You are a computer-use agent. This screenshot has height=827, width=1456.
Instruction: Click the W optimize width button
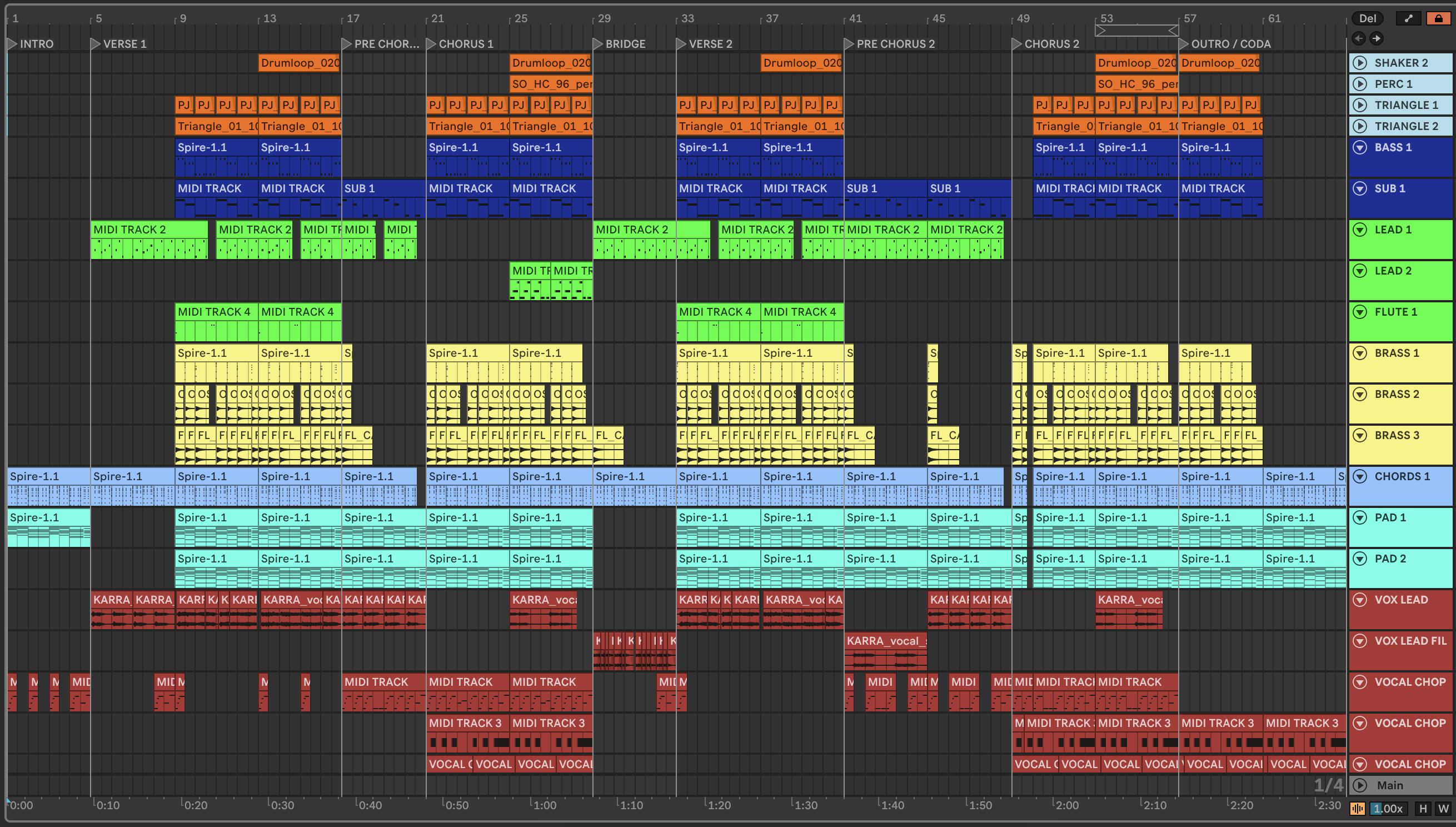click(x=1443, y=809)
